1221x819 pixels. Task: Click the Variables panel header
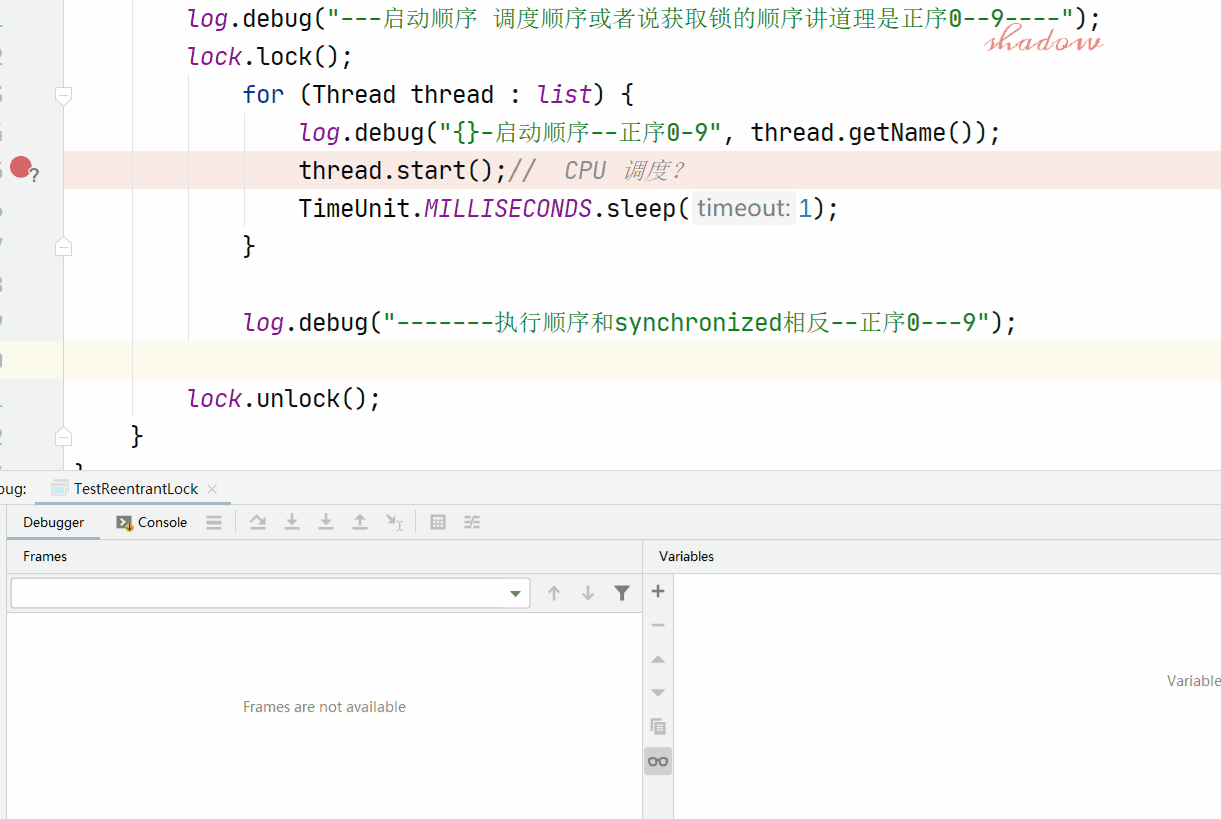(x=686, y=556)
